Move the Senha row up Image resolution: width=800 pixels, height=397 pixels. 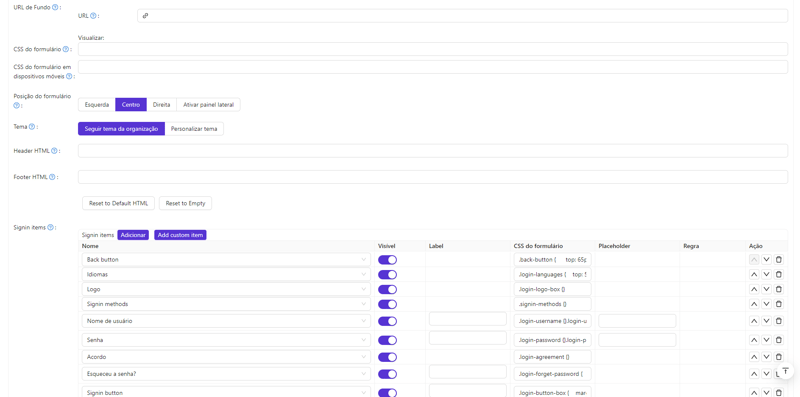[754, 340]
